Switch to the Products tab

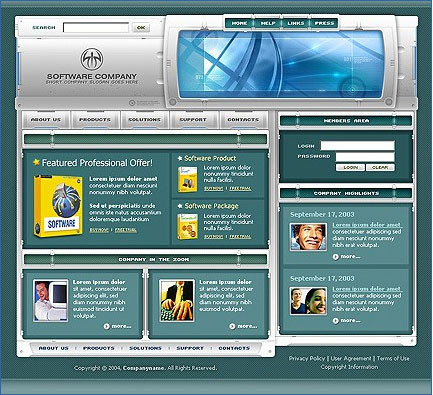tap(95, 119)
